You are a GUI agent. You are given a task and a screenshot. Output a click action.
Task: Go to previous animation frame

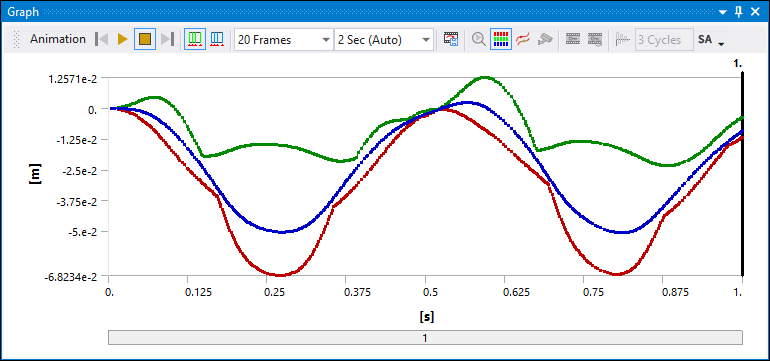point(102,39)
